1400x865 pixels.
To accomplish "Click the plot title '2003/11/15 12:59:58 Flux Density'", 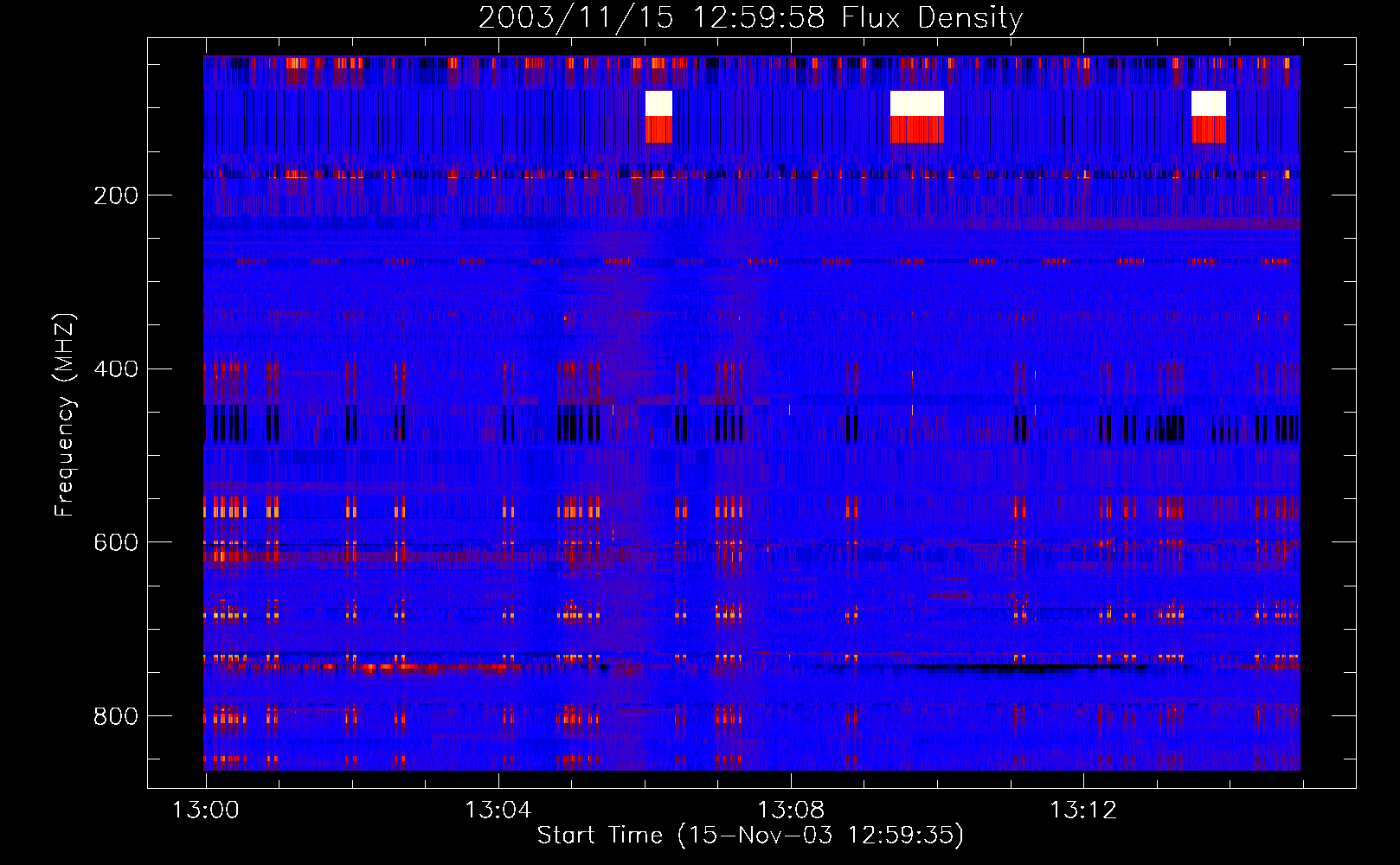I will click(751, 17).
